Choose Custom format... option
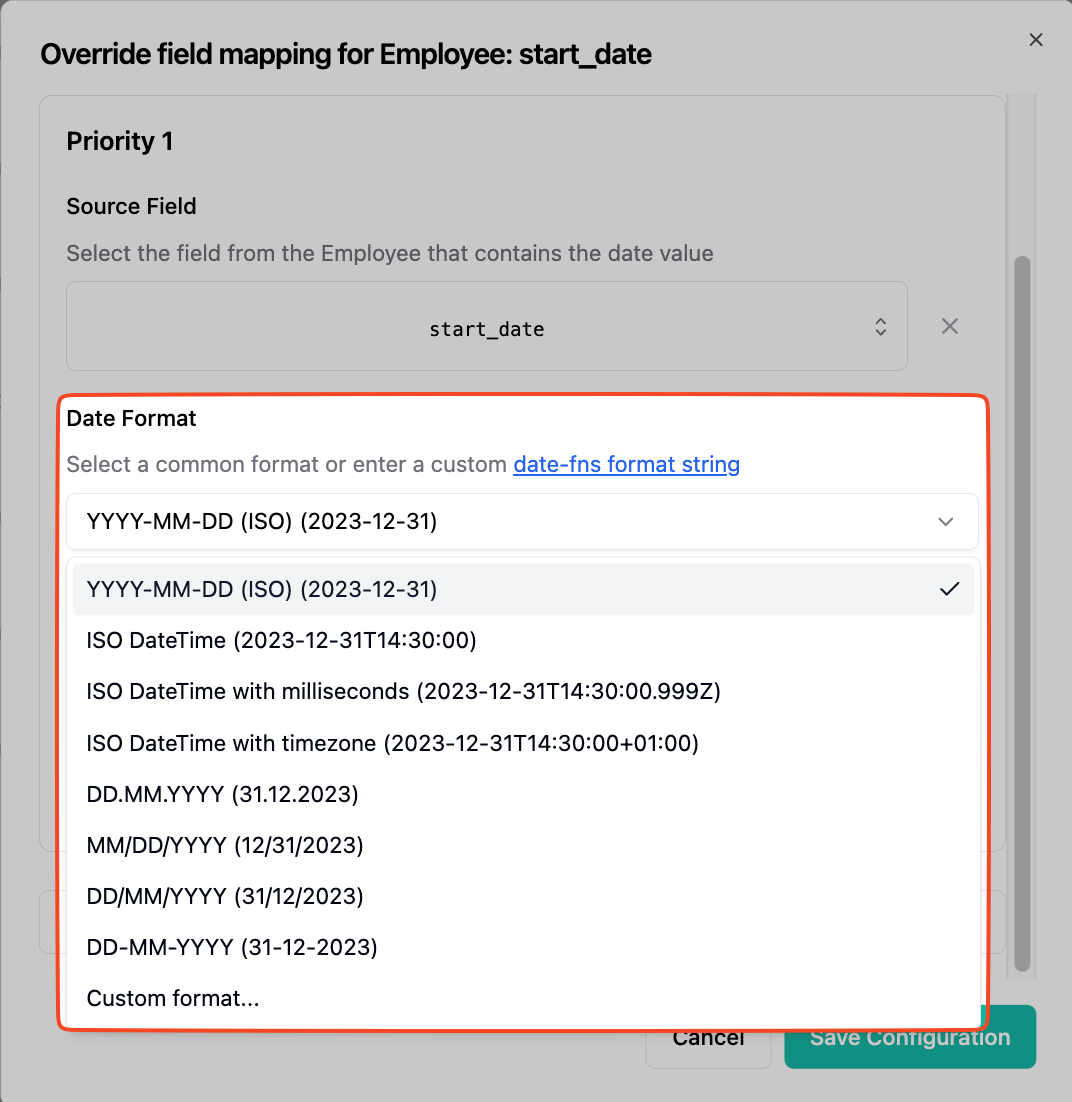Screen dimensions: 1072x1102 click(523, 999)
